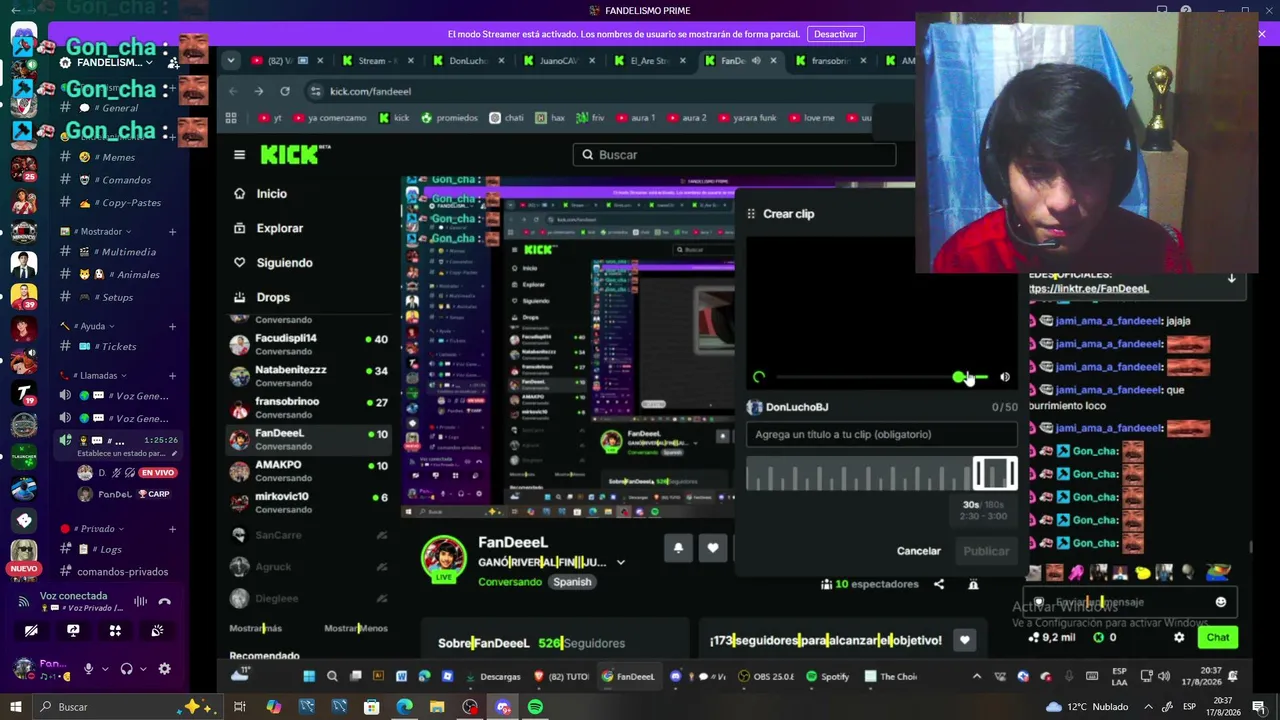Collapse the Llamadas category
This screenshot has width=1280, height=720.
click(x=95, y=376)
